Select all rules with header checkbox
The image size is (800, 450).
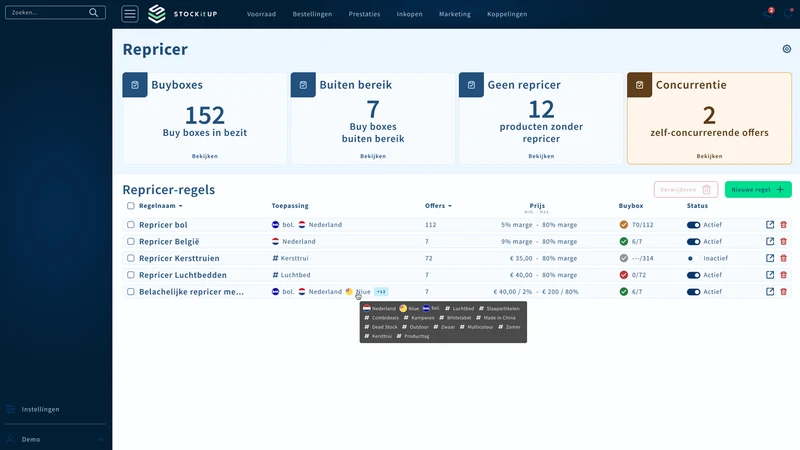point(131,206)
